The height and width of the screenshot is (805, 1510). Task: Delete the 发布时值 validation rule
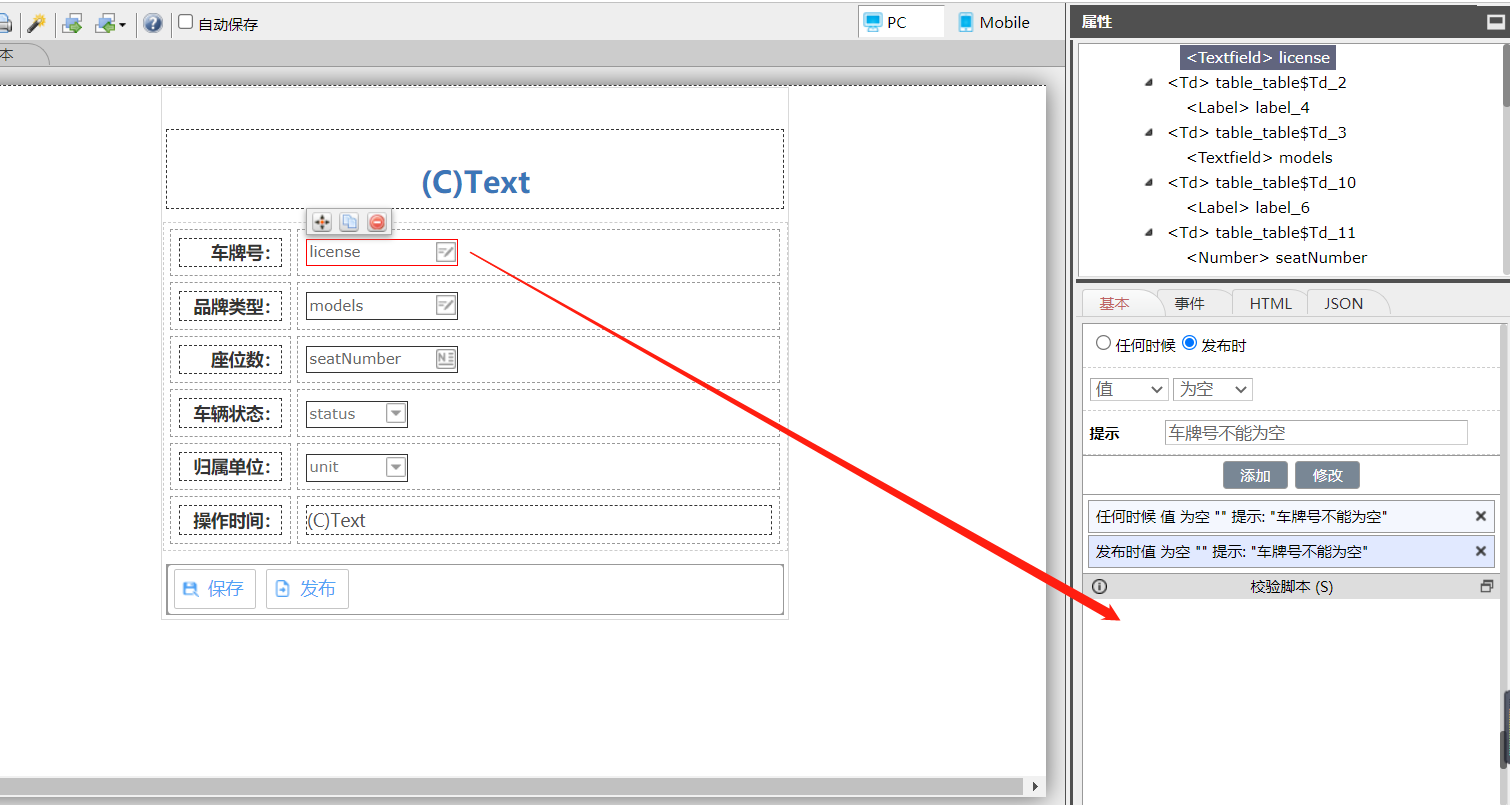pyautogui.click(x=1481, y=551)
